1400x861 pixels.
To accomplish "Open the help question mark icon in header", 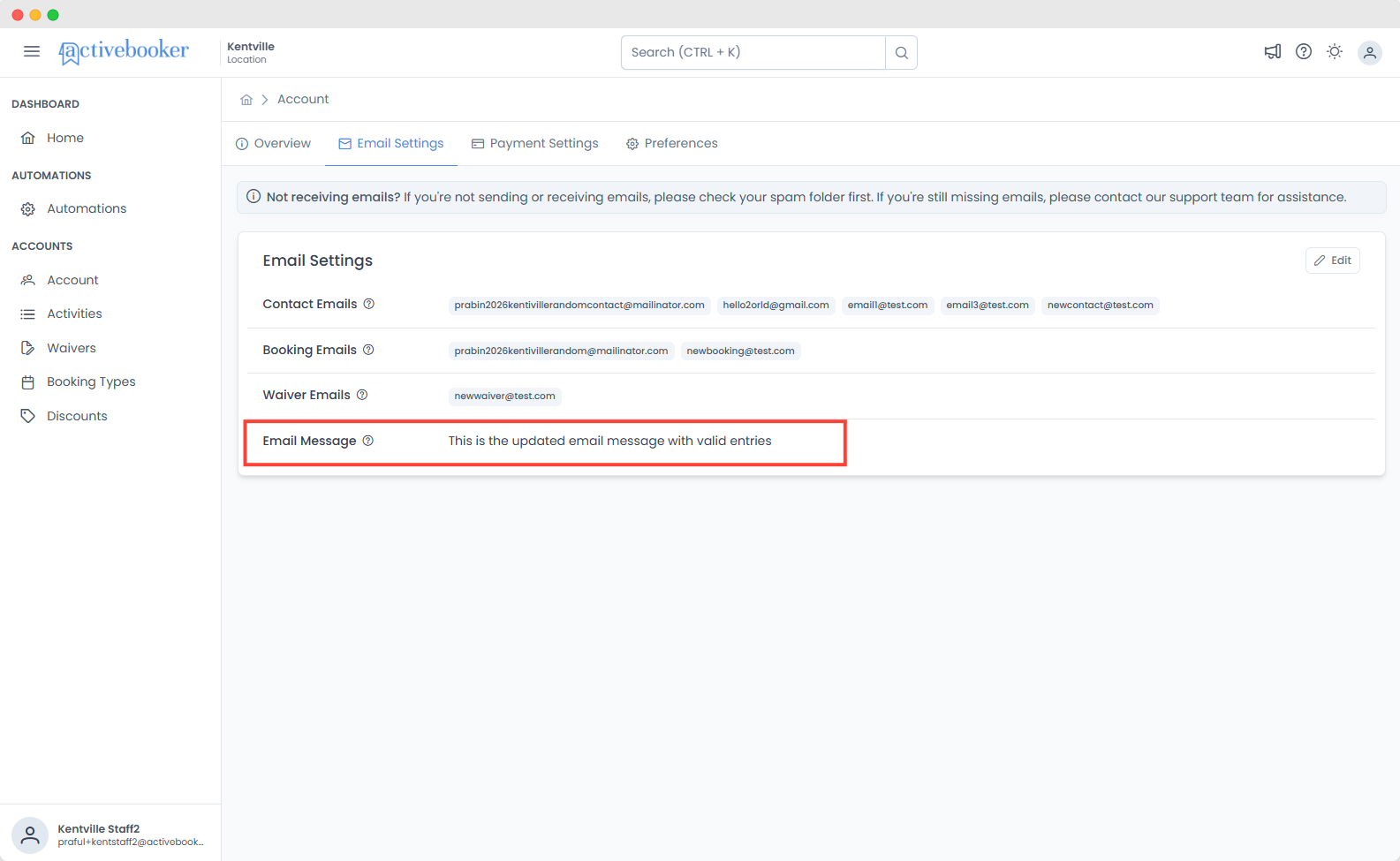I will (x=1304, y=51).
